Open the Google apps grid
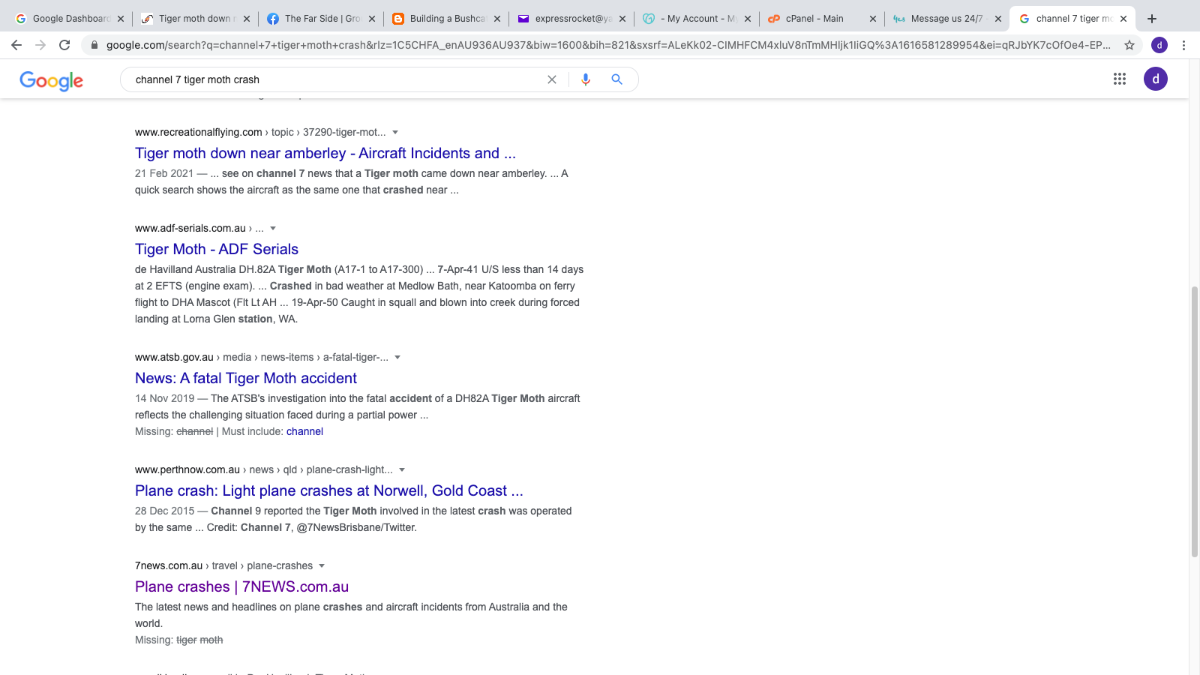 click(x=1120, y=80)
